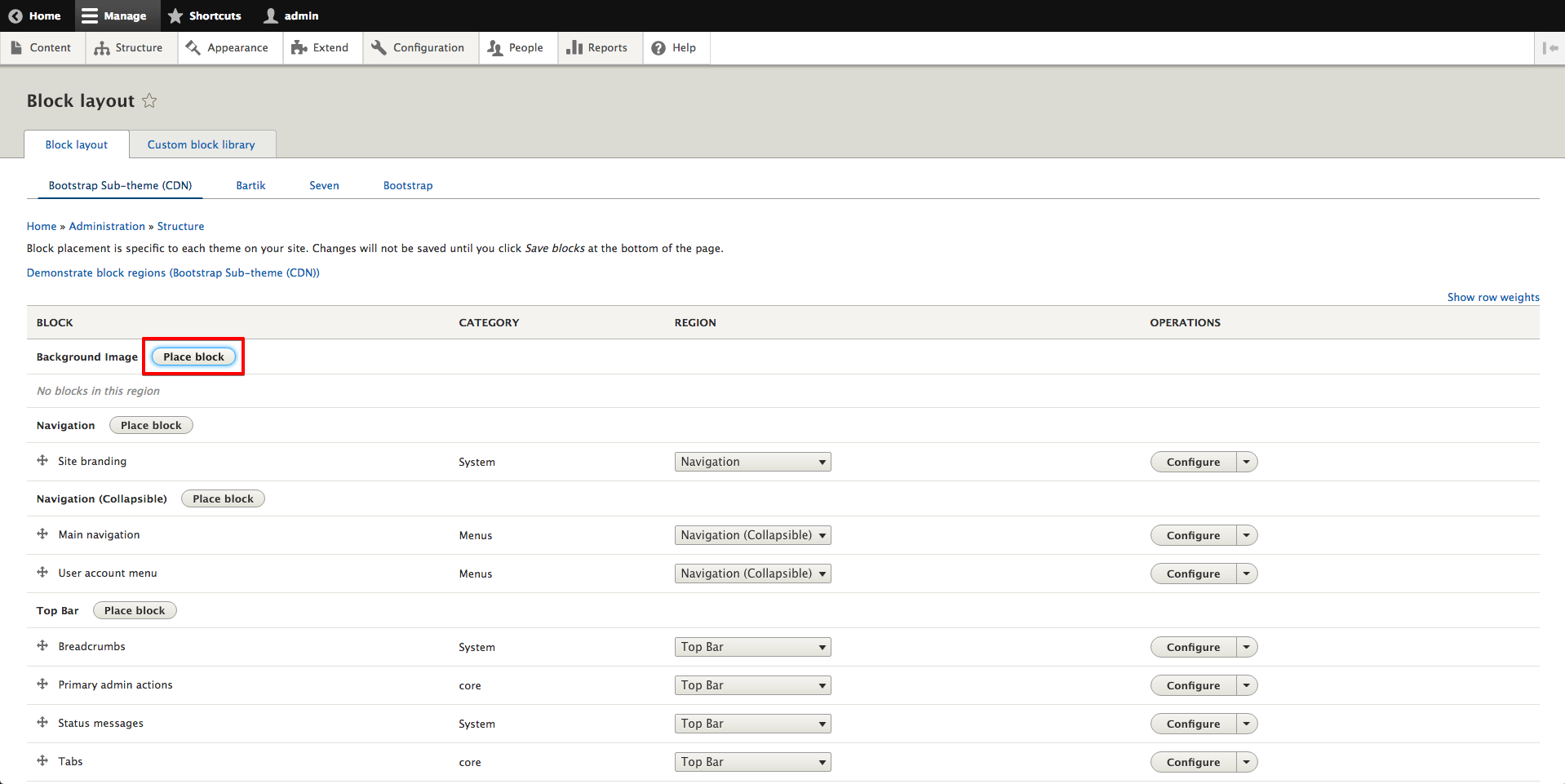Click the Administration breadcrumb link
Image resolution: width=1565 pixels, height=784 pixels.
point(107,227)
